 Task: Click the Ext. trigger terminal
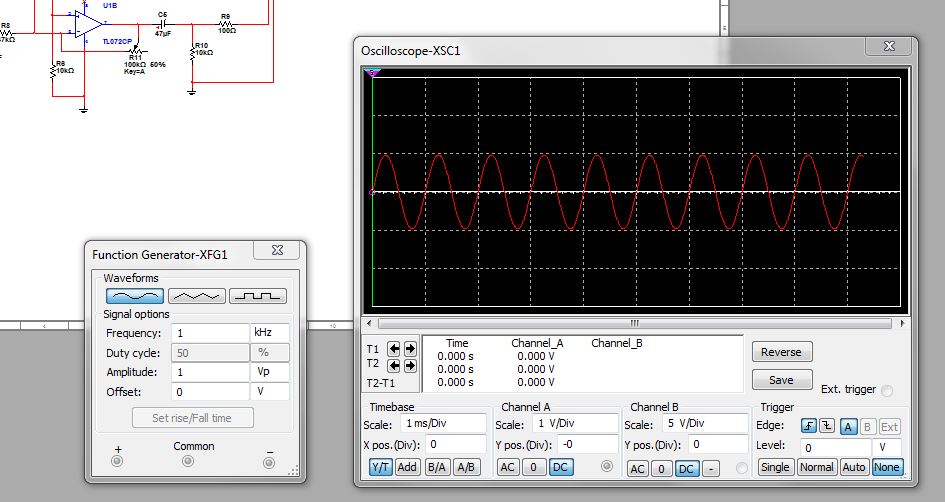click(x=887, y=391)
